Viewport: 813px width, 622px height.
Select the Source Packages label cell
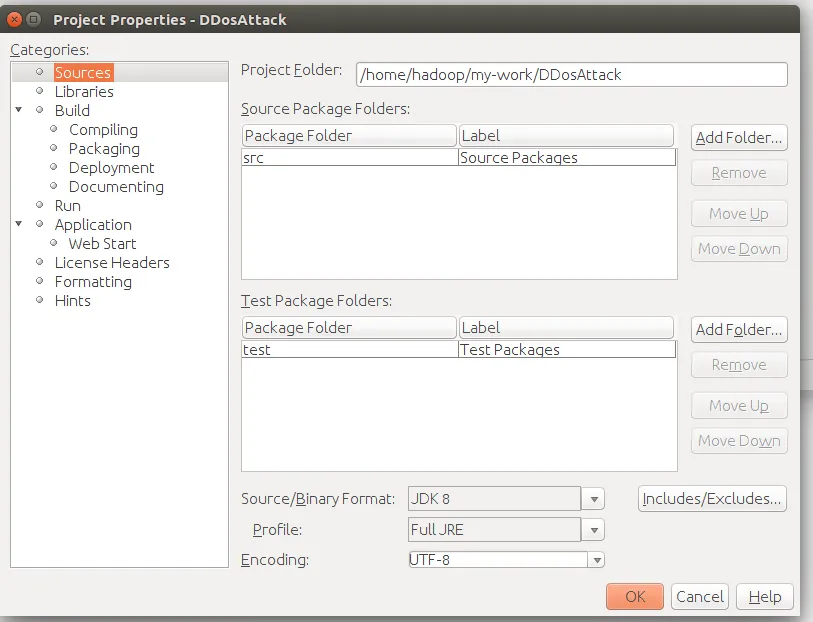click(x=567, y=158)
